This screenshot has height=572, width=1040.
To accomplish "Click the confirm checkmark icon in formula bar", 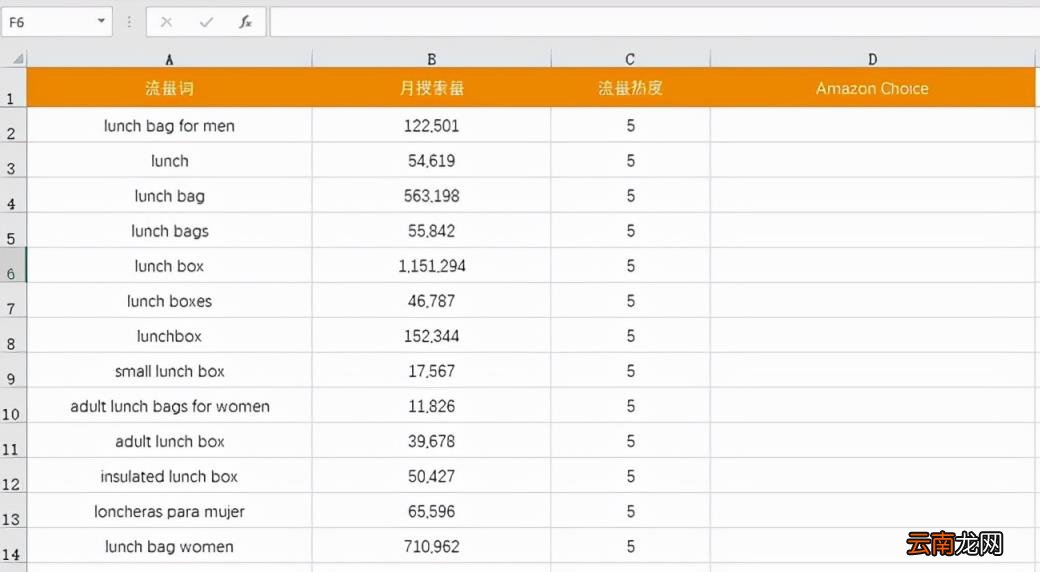I will tap(206, 23).
